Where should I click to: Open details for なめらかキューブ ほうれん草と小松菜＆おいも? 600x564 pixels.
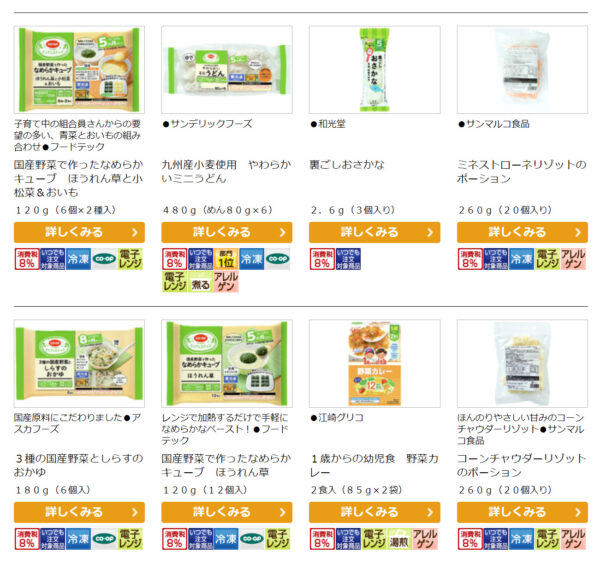[79, 232]
